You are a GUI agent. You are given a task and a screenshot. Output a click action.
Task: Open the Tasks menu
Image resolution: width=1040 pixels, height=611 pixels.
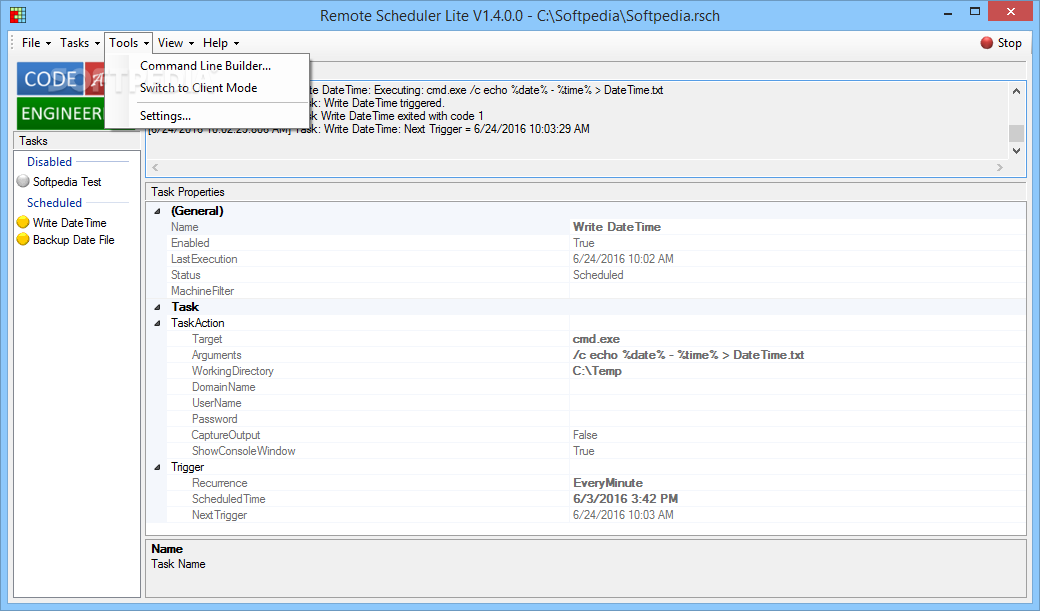80,43
